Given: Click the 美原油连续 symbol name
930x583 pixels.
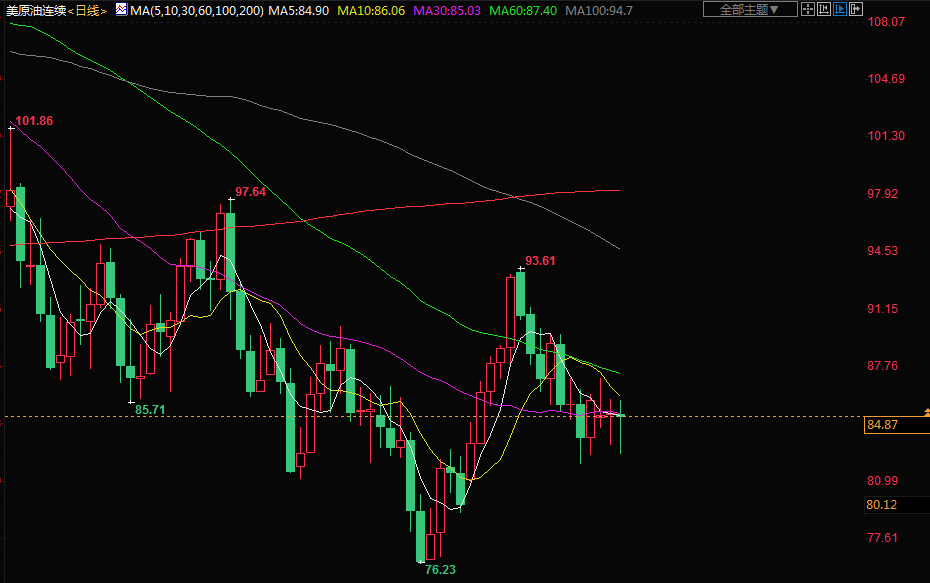Looking at the screenshot, I should point(35,10).
